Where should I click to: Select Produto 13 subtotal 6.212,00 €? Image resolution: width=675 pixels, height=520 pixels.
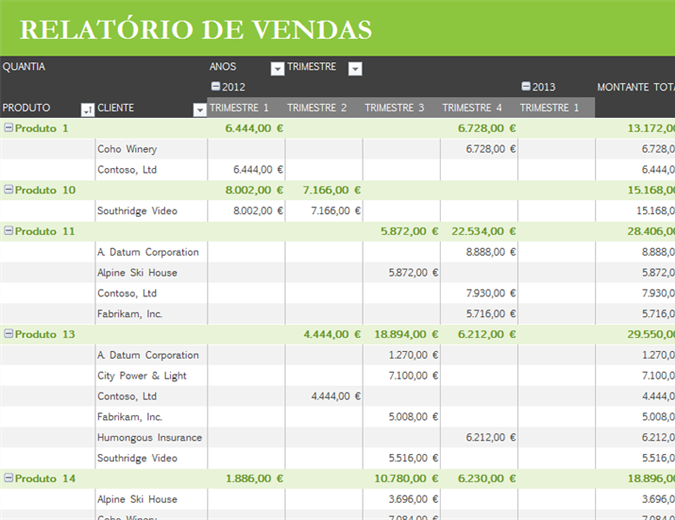tap(486, 334)
